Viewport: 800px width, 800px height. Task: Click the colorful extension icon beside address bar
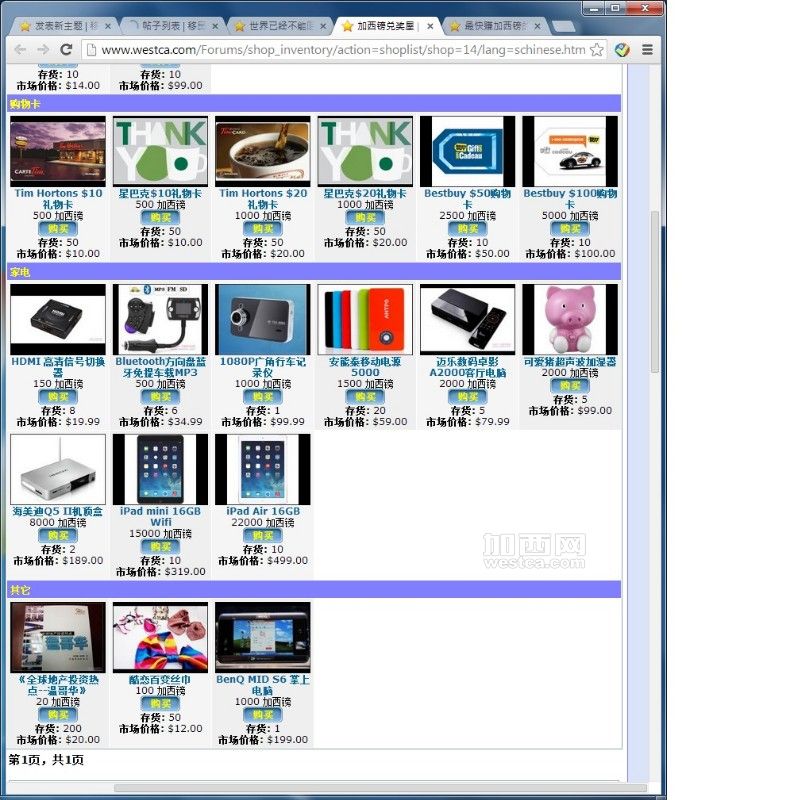coord(622,49)
